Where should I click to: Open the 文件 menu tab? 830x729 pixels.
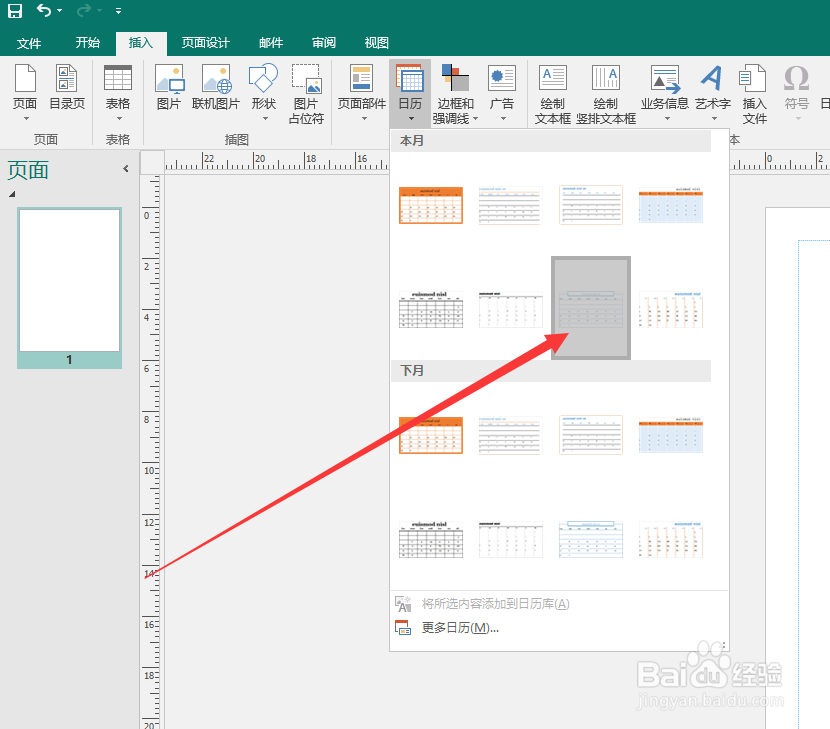click(x=29, y=43)
